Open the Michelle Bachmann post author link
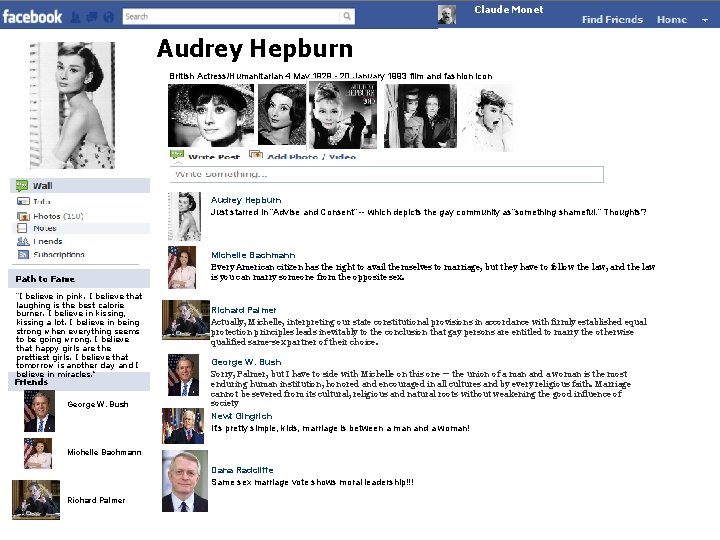Screen dimensions: 720x540 click(x=253, y=255)
